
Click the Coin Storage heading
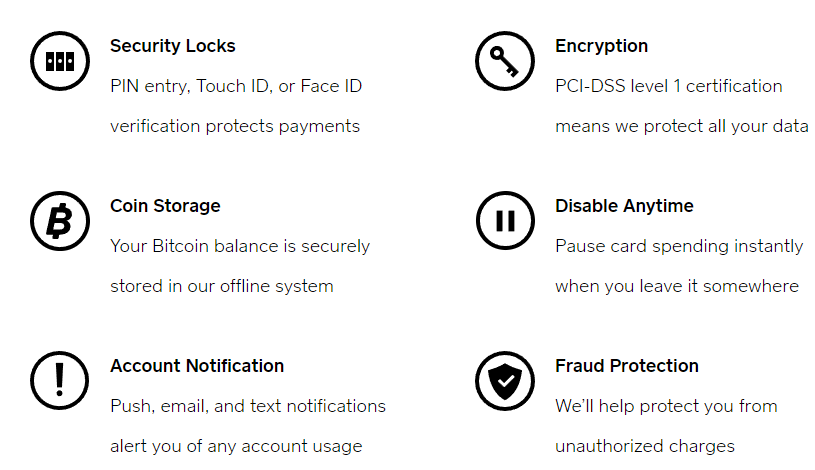(165, 206)
